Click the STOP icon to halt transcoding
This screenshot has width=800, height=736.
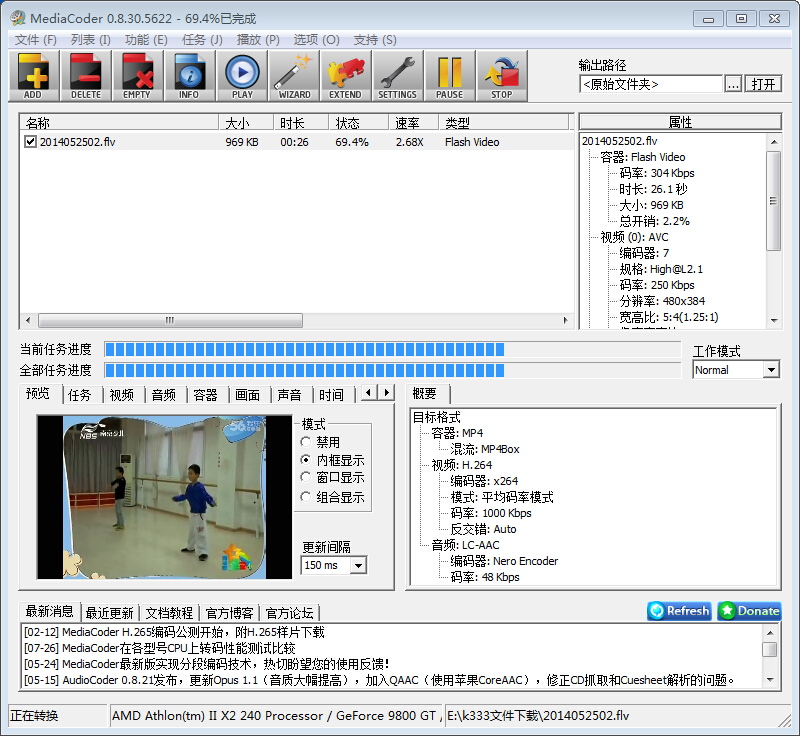click(x=501, y=76)
